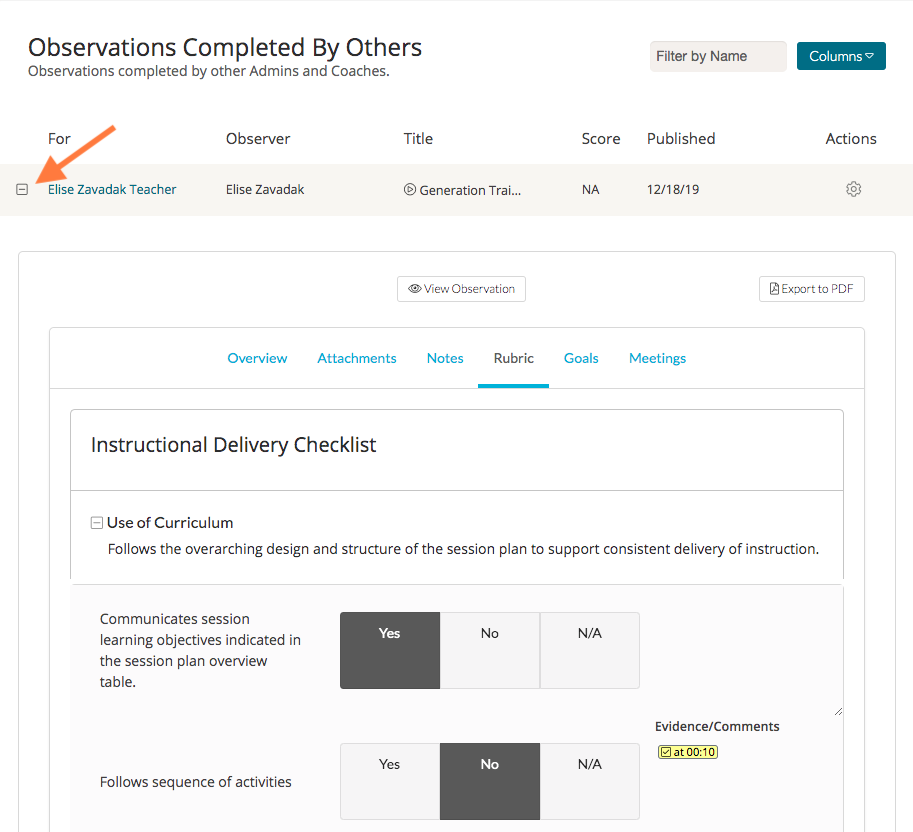
Task: Select No for communicates session learning objectives
Action: point(490,651)
